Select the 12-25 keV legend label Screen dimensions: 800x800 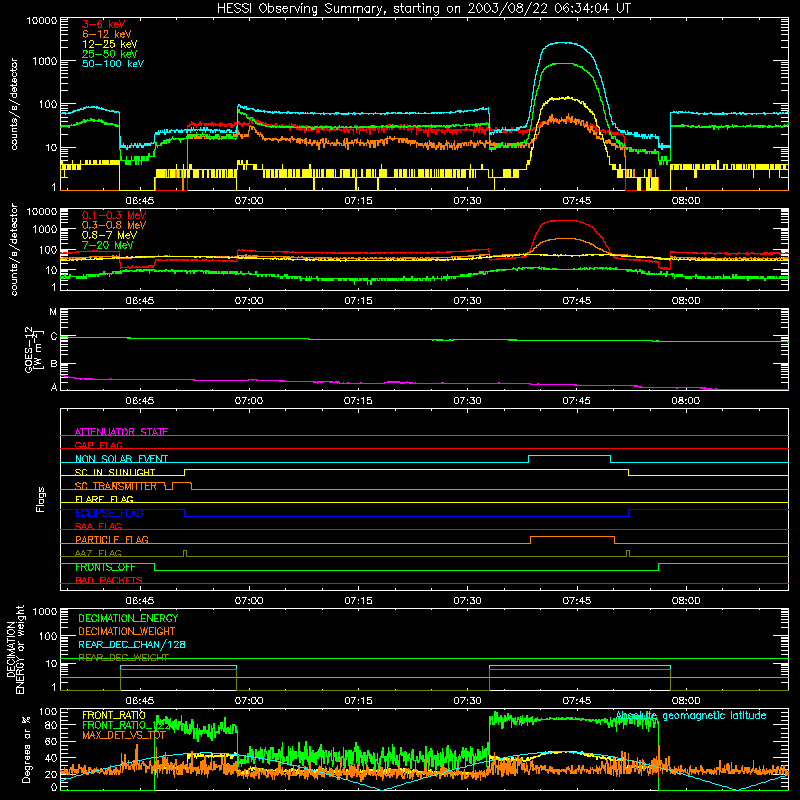pyautogui.click(x=110, y=44)
